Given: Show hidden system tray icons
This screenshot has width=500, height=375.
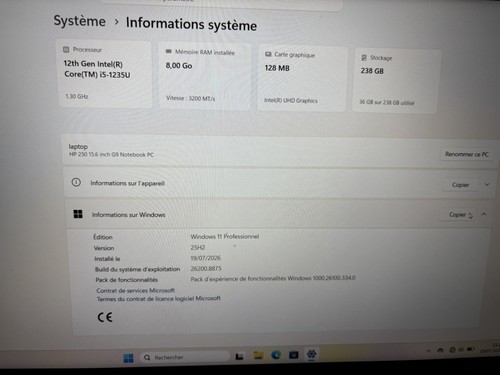Looking at the screenshot, I should (429, 351).
